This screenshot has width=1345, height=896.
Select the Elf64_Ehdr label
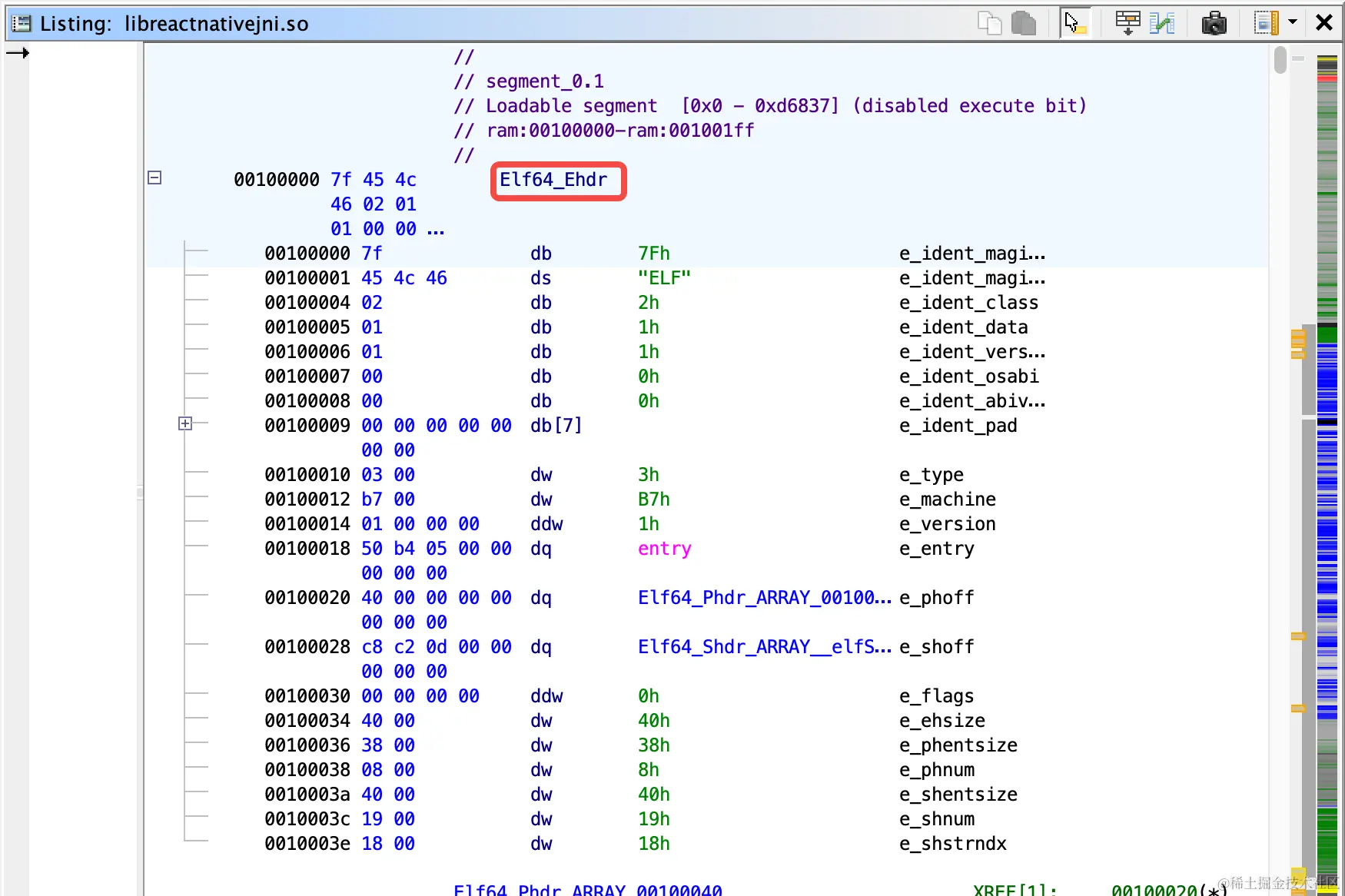point(553,180)
